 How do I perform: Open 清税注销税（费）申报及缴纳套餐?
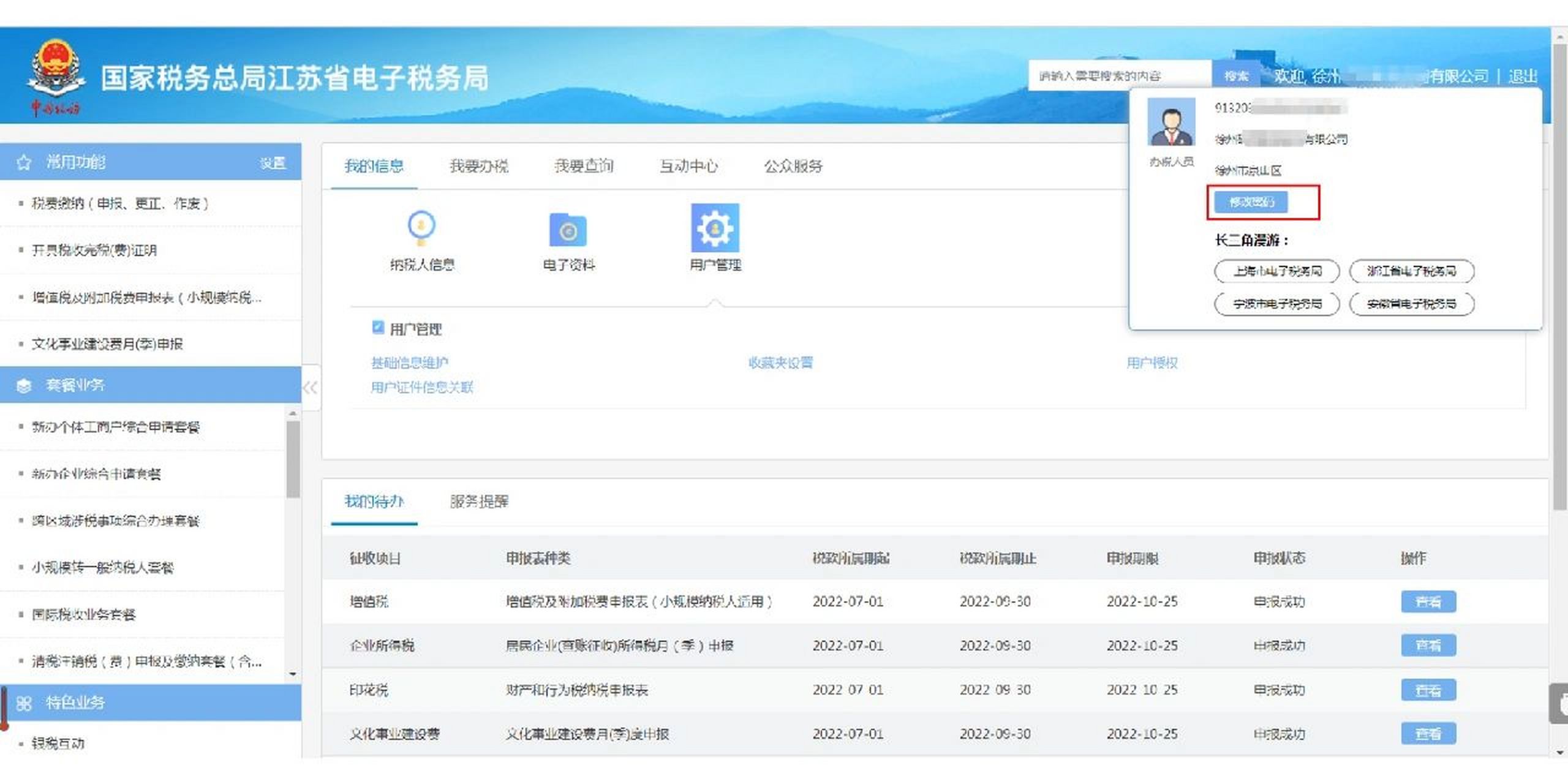click(x=147, y=661)
